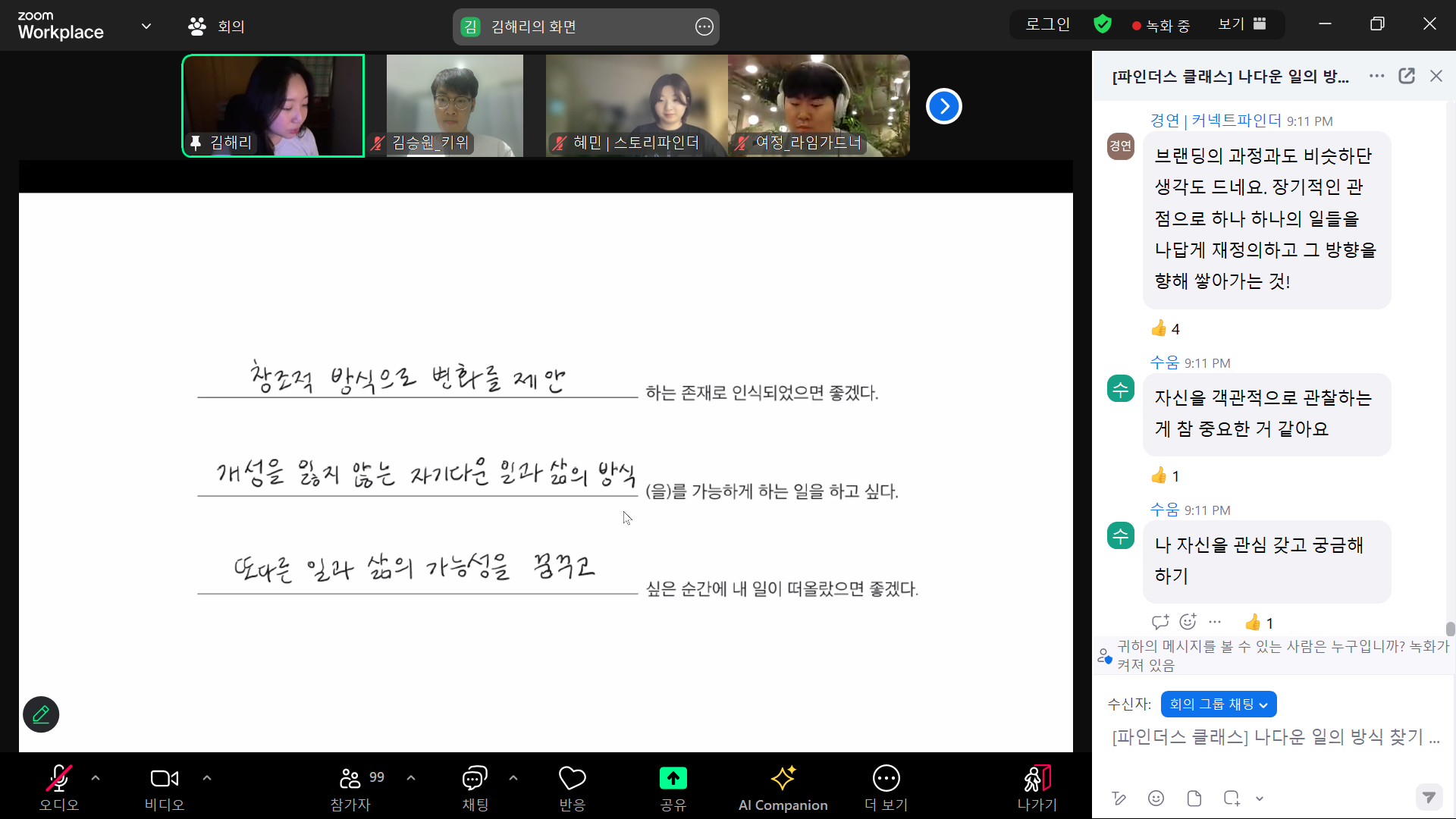Select 김승원_키위 video thumbnail
This screenshot has height=819, width=1456.
455,106
